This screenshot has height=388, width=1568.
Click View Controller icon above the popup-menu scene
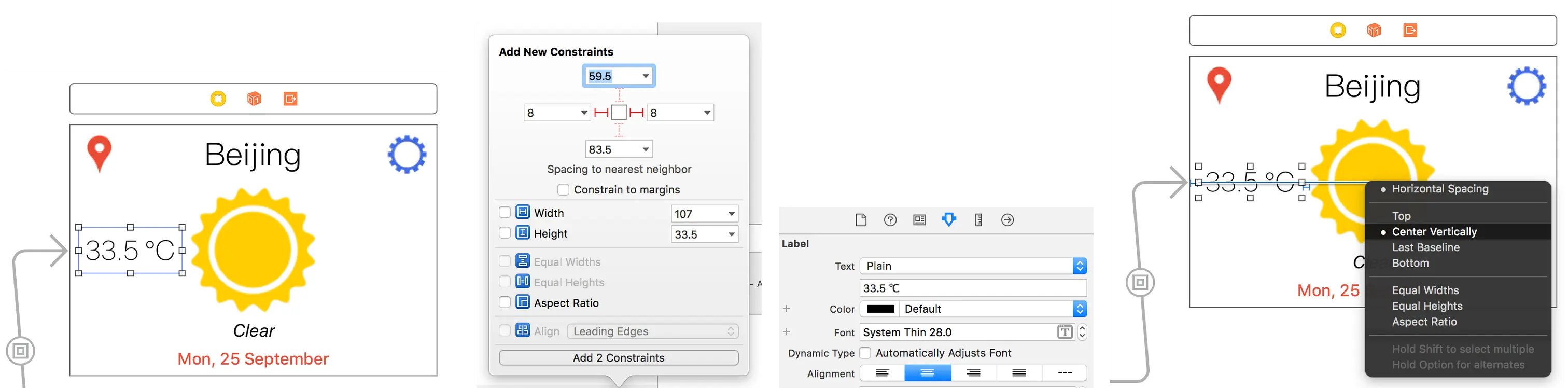(1338, 31)
